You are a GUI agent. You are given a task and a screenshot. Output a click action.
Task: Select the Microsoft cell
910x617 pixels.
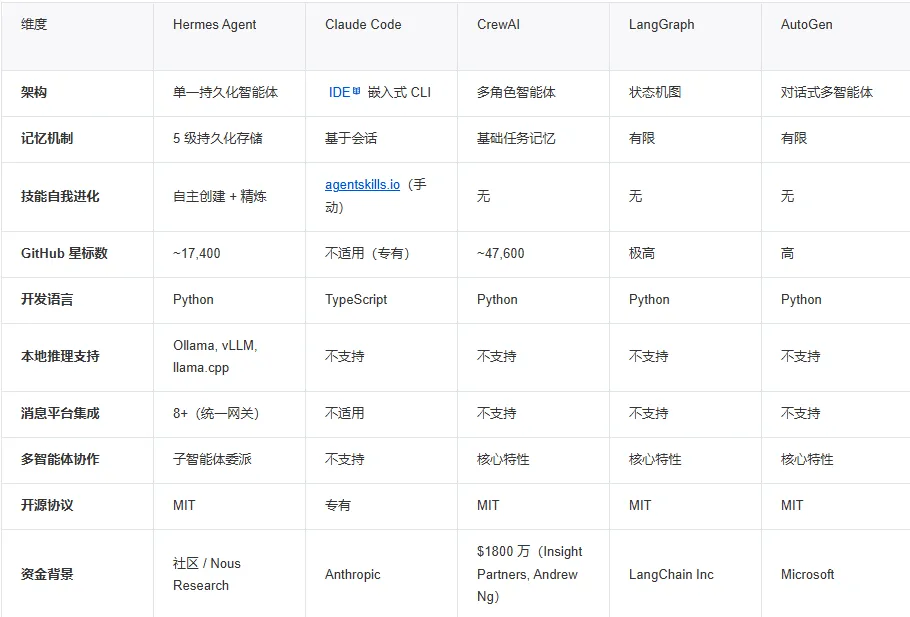pyautogui.click(x=808, y=575)
